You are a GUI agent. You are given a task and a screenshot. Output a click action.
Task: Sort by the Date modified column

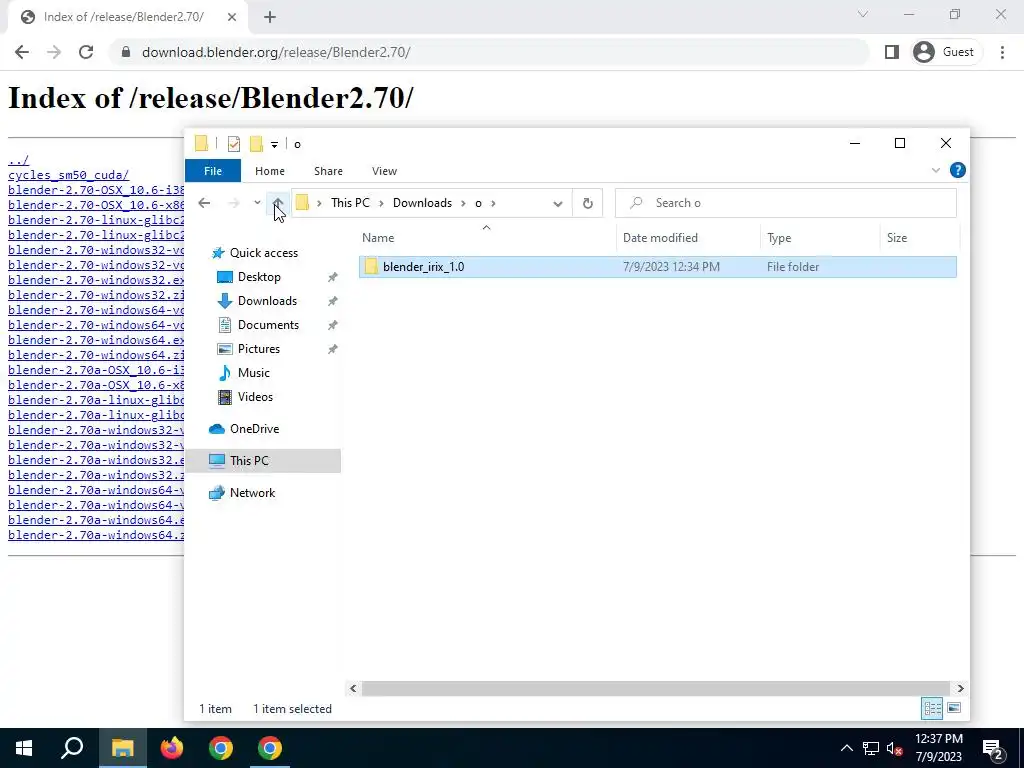(688, 238)
